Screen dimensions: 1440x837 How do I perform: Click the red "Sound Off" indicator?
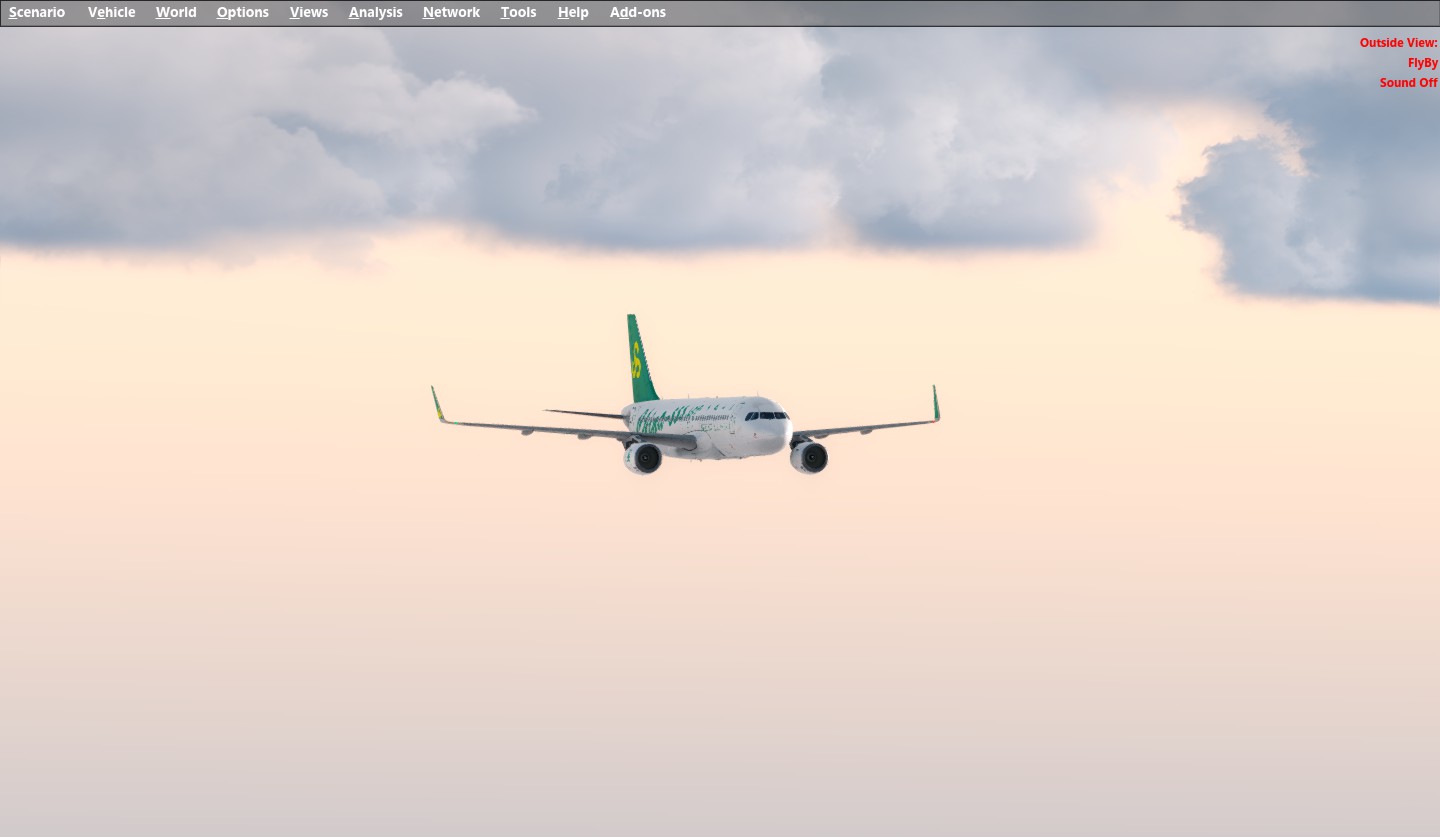click(x=1408, y=83)
